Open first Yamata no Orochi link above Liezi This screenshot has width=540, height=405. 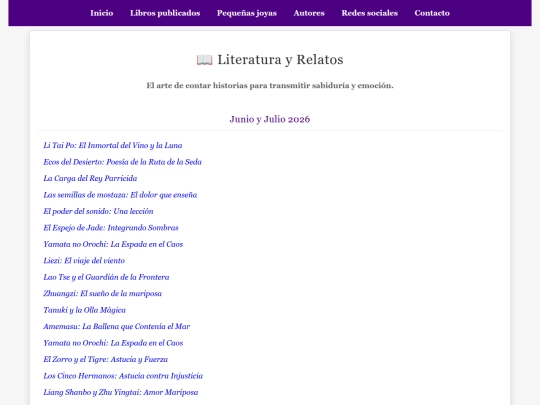click(x=113, y=244)
